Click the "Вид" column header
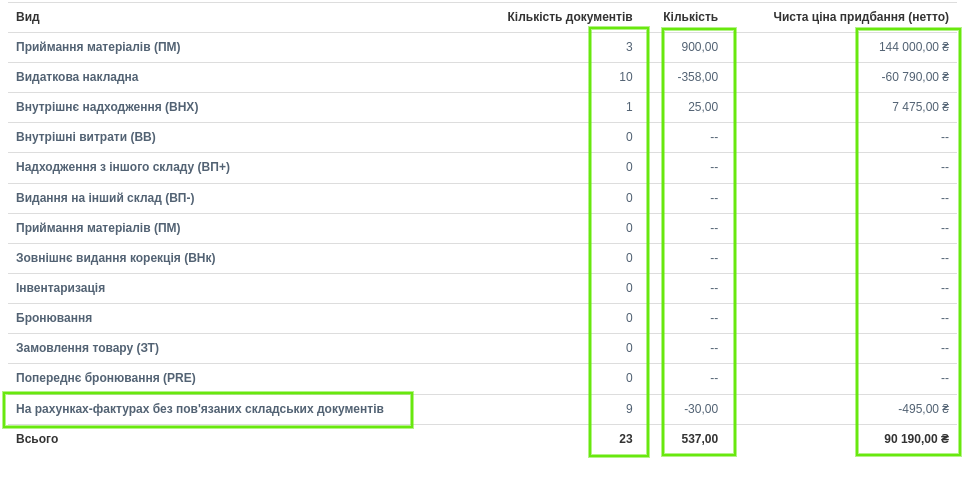Image resolution: width=968 pixels, height=486 pixels. click(x=28, y=17)
